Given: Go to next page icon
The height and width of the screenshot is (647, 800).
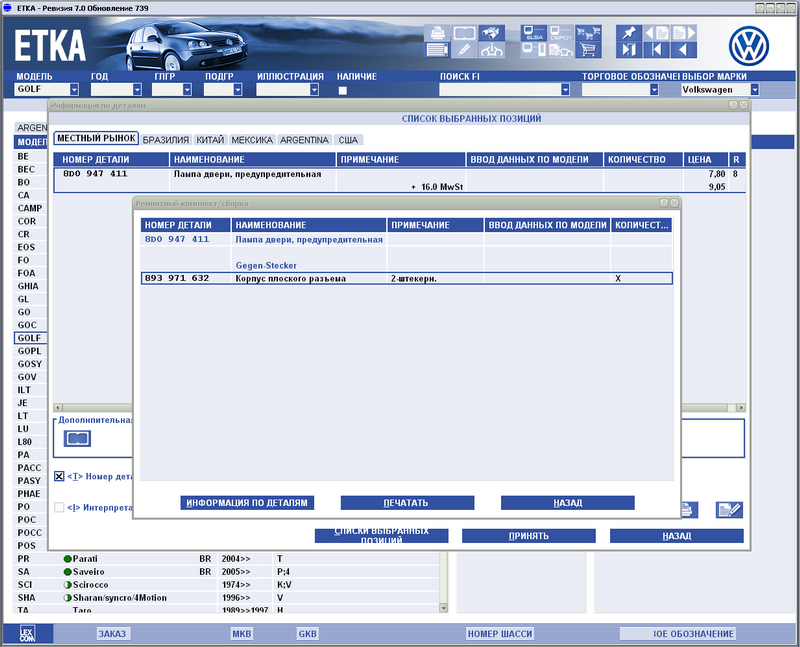Looking at the screenshot, I should [684, 33].
